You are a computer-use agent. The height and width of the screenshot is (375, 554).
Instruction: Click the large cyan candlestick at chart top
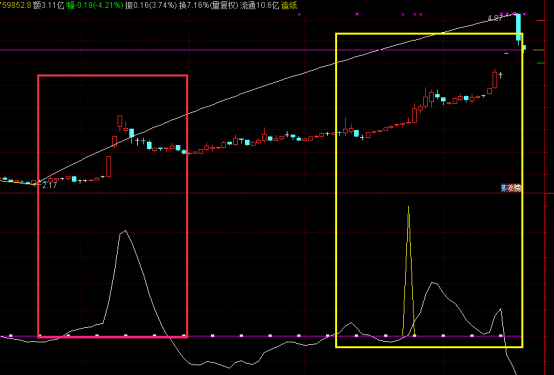(518, 27)
